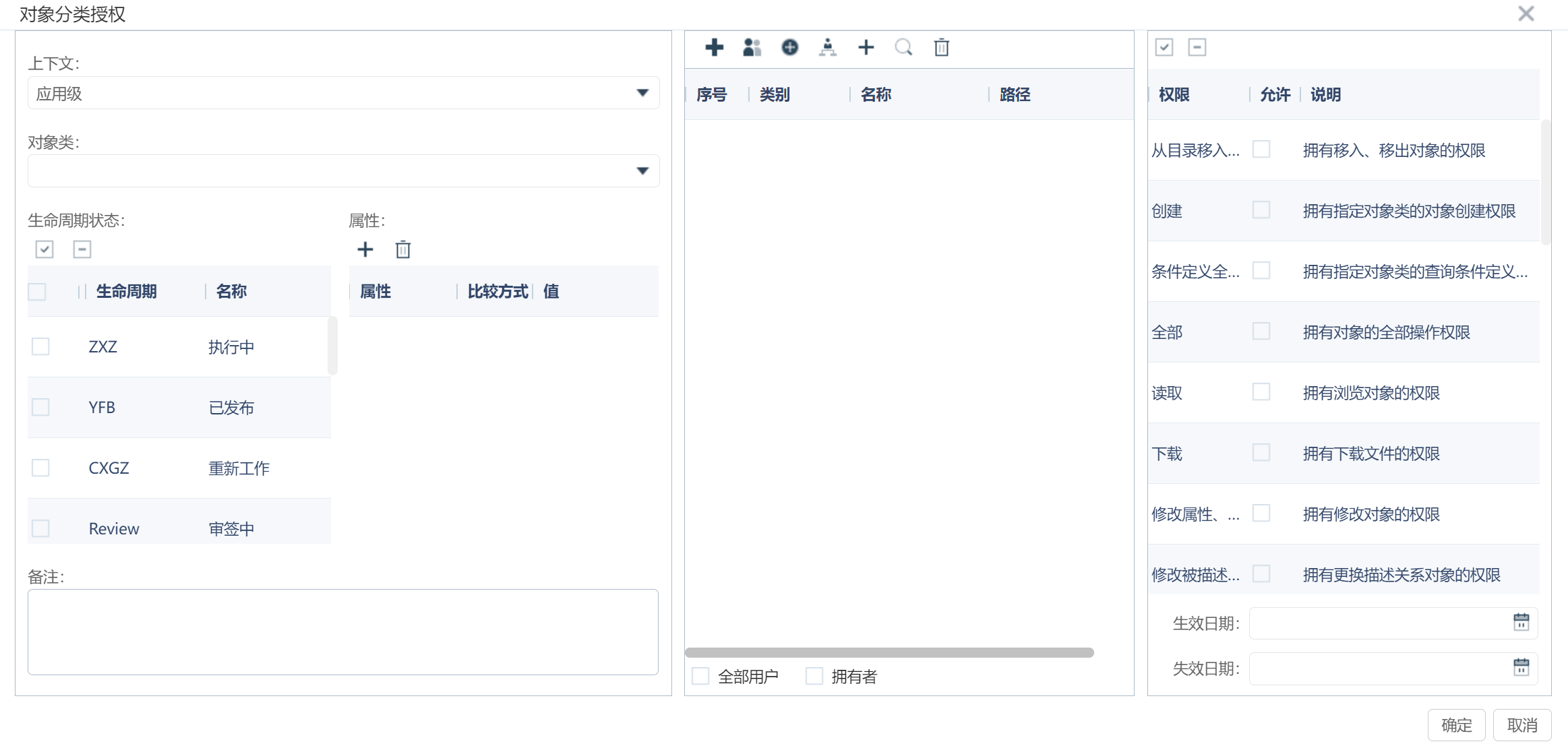
Task: Check the CXGZ 重新工作 row
Action: (40, 468)
